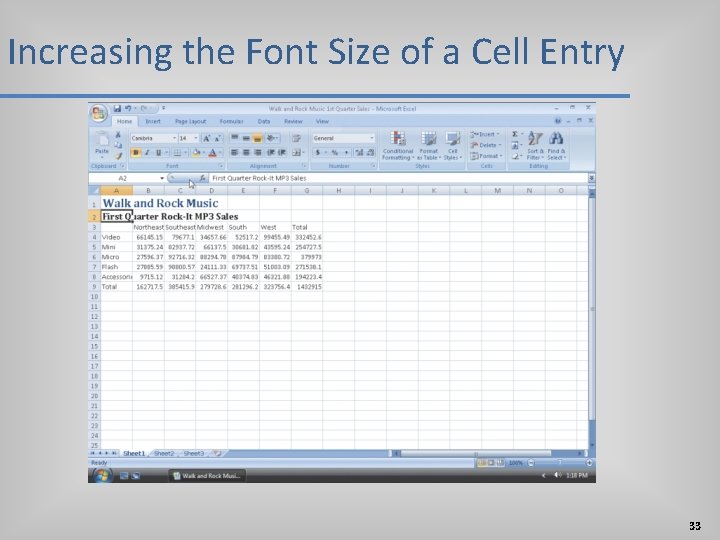Open Font dialog box launcher
This screenshot has height=540, width=720.
tap(221, 166)
